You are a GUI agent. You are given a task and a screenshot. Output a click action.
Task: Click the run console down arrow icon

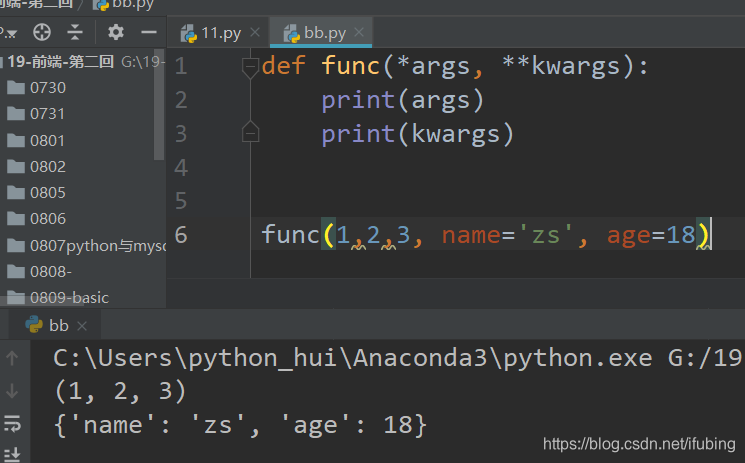click(x=12, y=391)
